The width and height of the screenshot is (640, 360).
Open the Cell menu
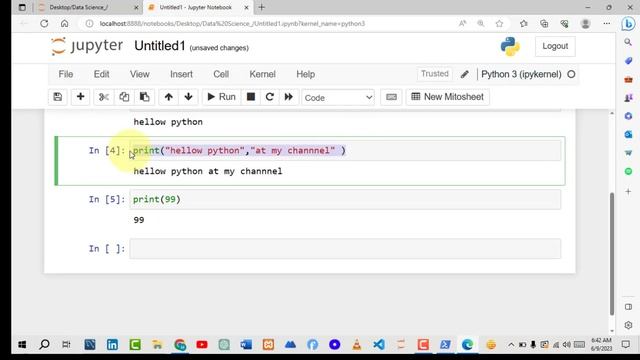[x=221, y=74]
